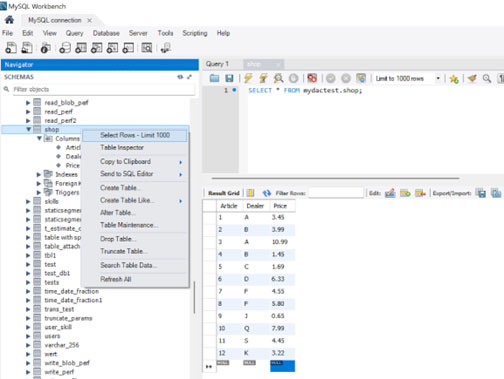Create new view toolbar icon

[x=97, y=48]
